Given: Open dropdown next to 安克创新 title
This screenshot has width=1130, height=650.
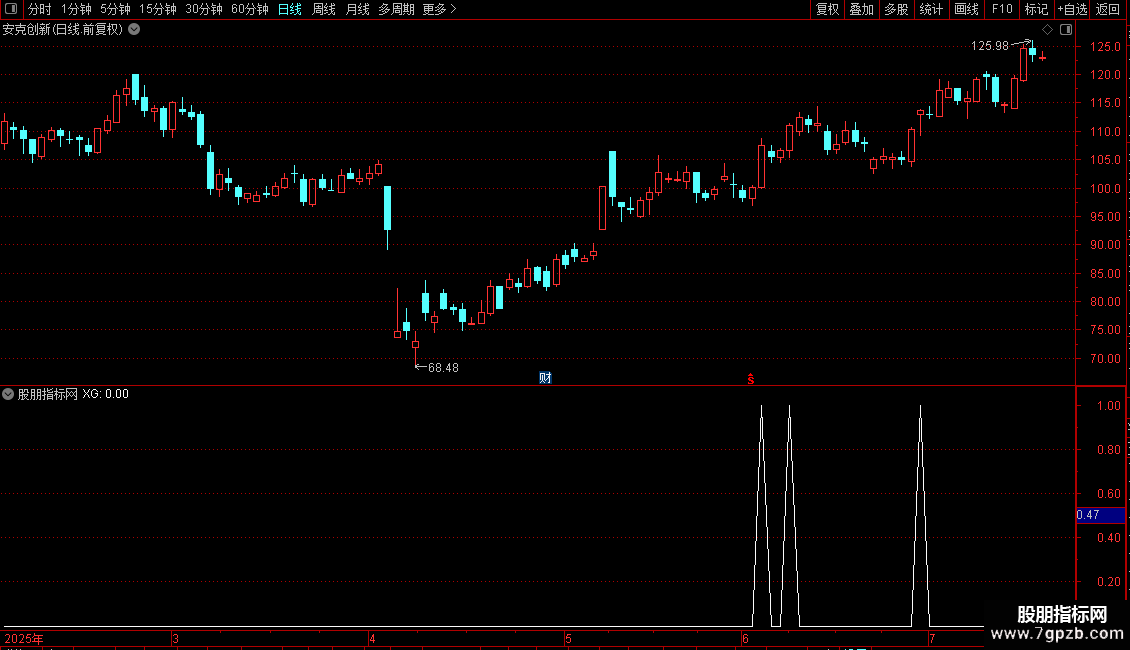Looking at the screenshot, I should [x=134, y=30].
